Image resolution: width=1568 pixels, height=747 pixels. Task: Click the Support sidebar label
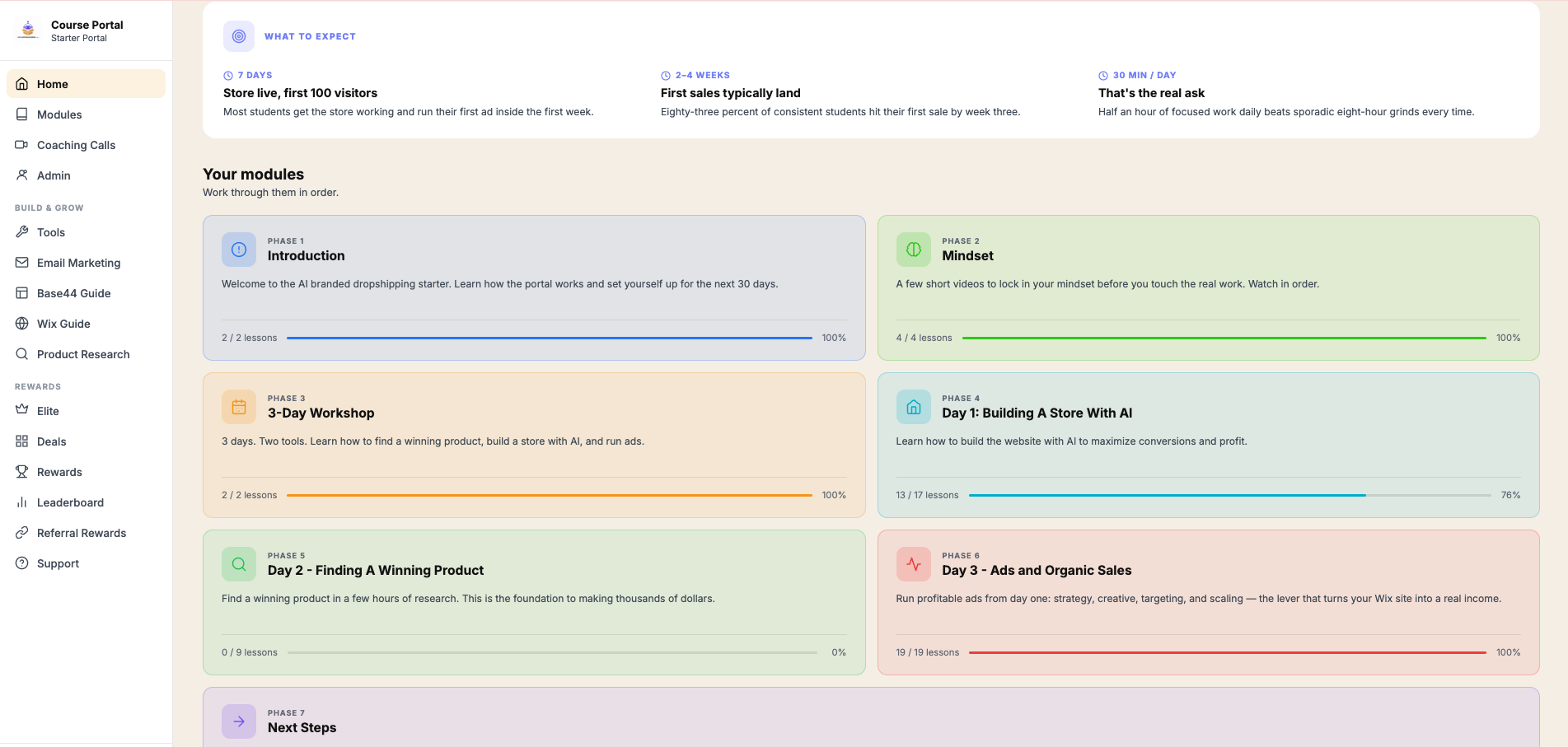(58, 563)
